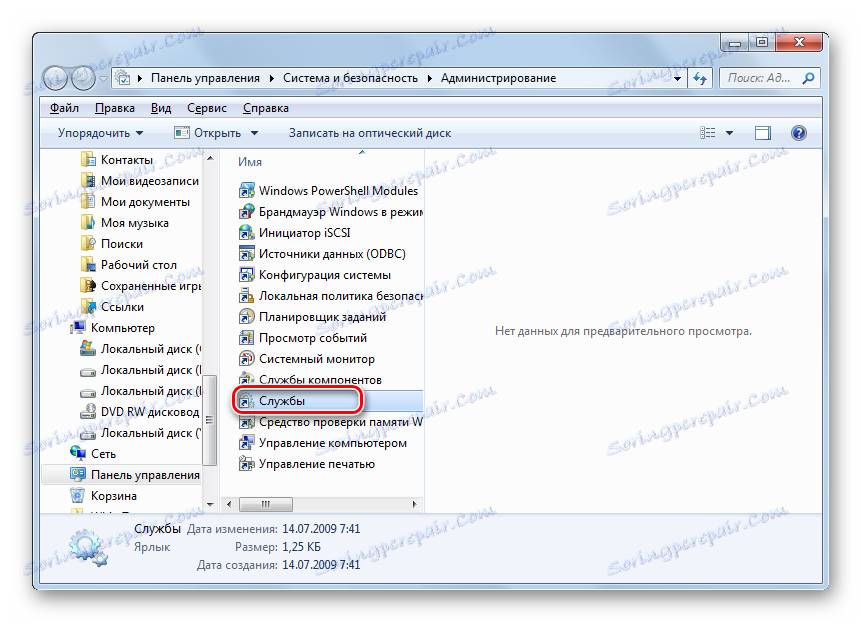Select Корзина in the navigation pane
Viewport: 862px width, 623px height.
(114, 495)
